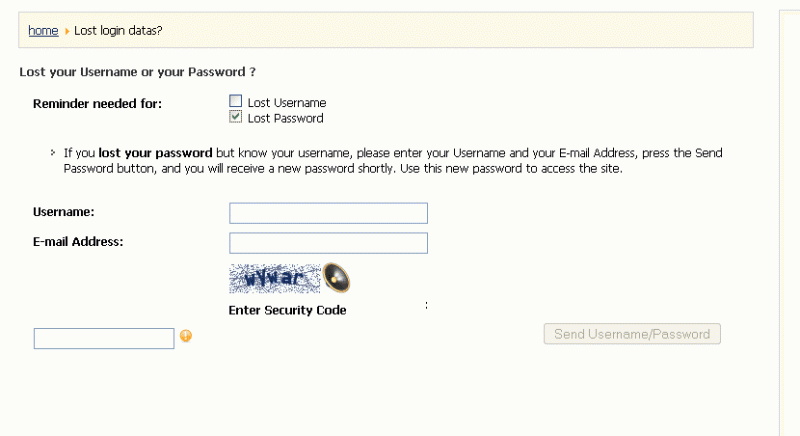Uncheck the Lost Password checkbox
This screenshot has height=436, width=800.
pos(235,117)
